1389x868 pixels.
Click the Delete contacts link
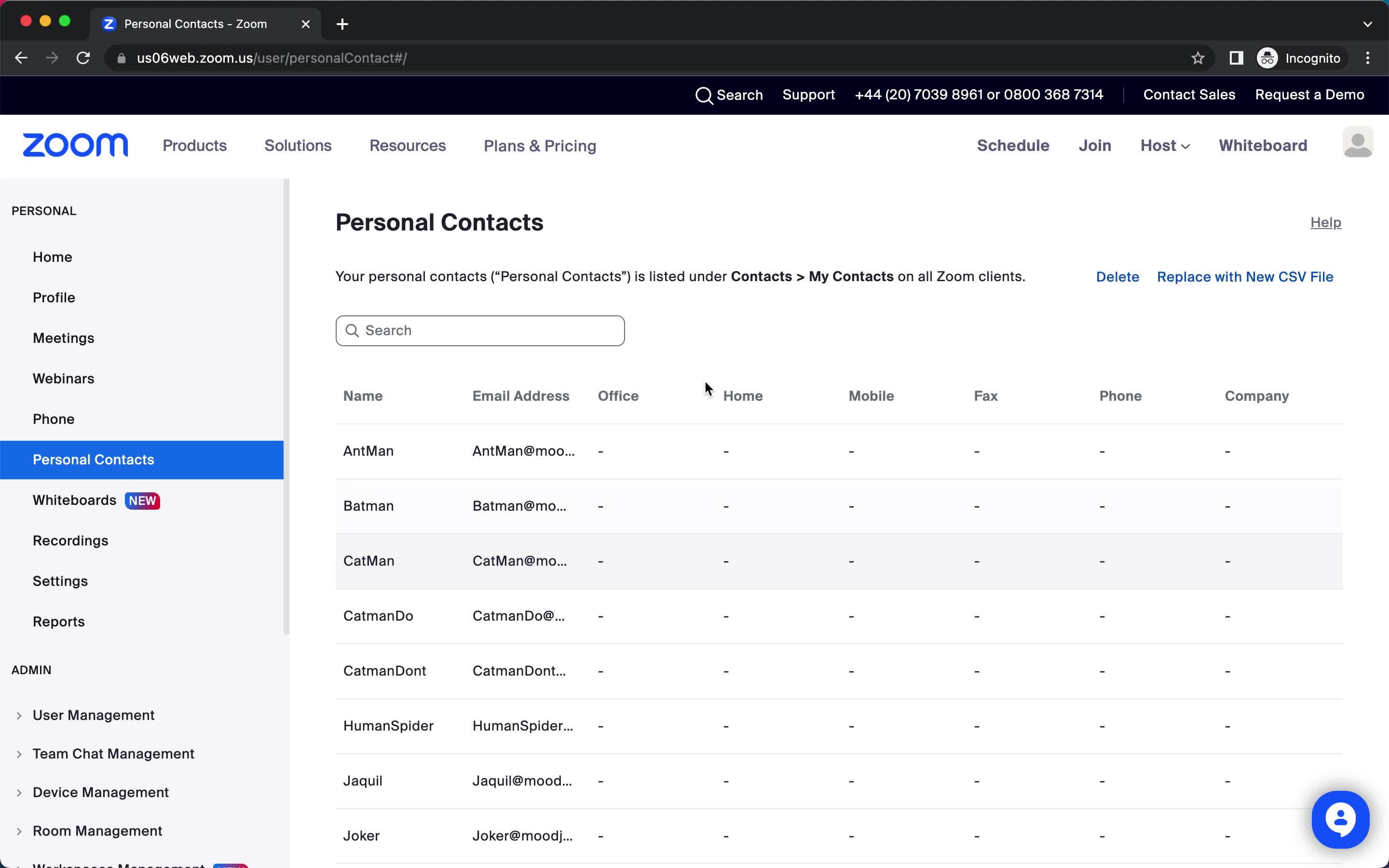(1117, 277)
